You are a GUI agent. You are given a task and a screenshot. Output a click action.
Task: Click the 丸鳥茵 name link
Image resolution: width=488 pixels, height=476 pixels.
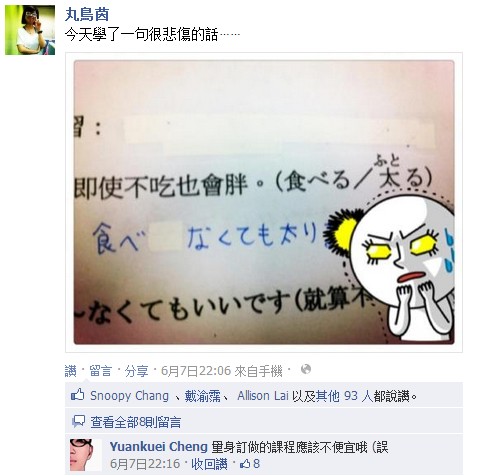87,14
